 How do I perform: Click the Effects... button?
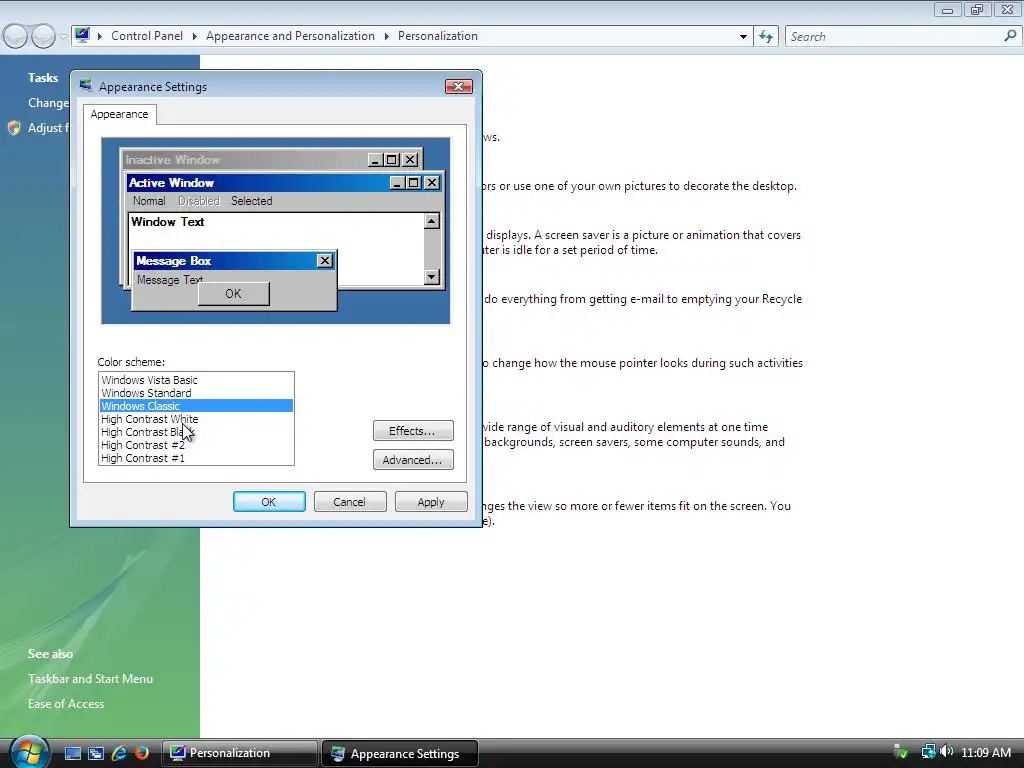[413, 430]
